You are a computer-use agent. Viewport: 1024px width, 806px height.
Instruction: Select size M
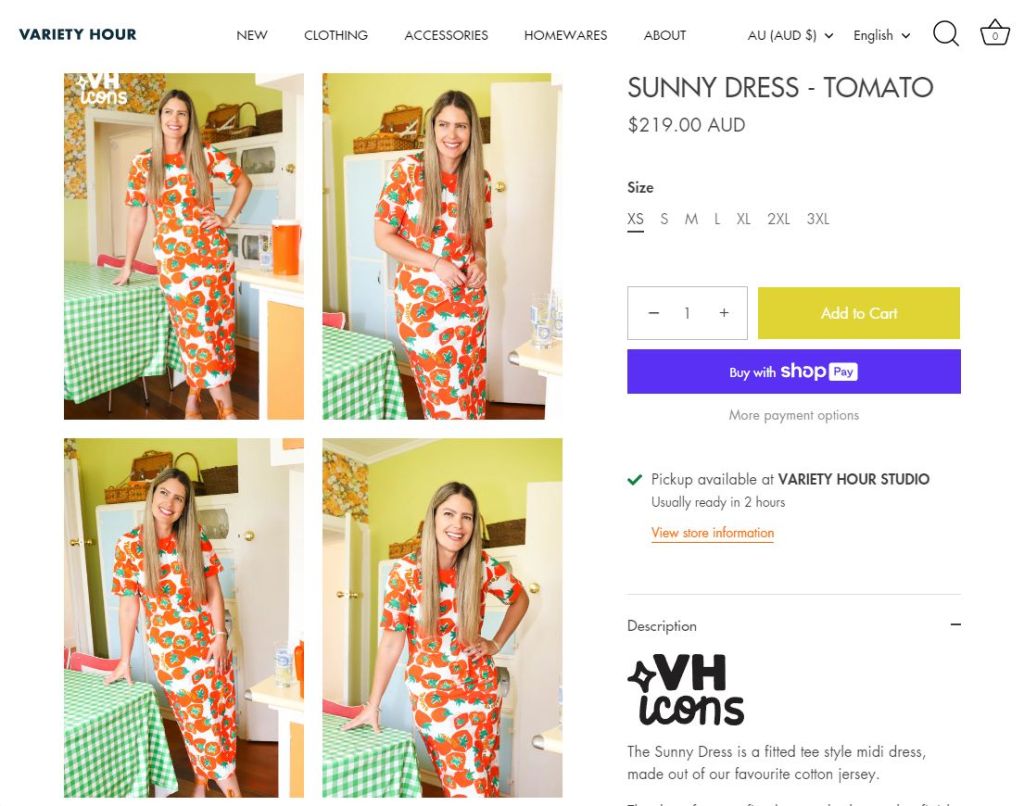[691, 219]
